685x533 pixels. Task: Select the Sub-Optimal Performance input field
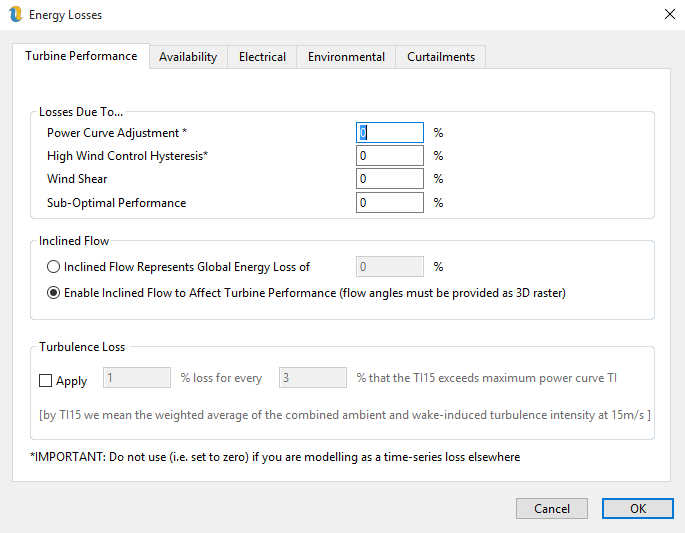point(390,203)
